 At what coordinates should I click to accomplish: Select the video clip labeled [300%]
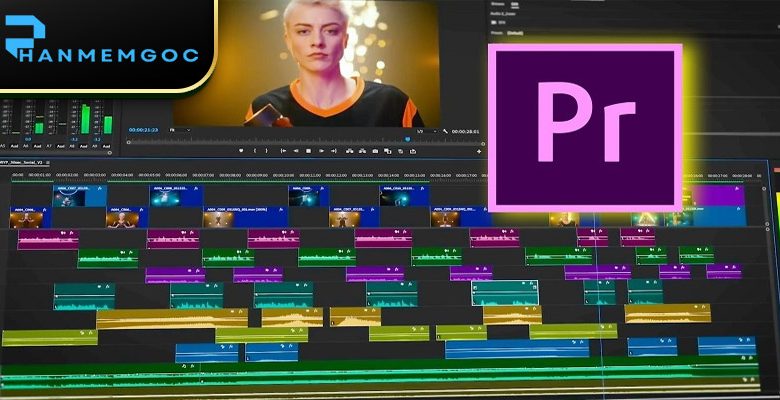245,217
